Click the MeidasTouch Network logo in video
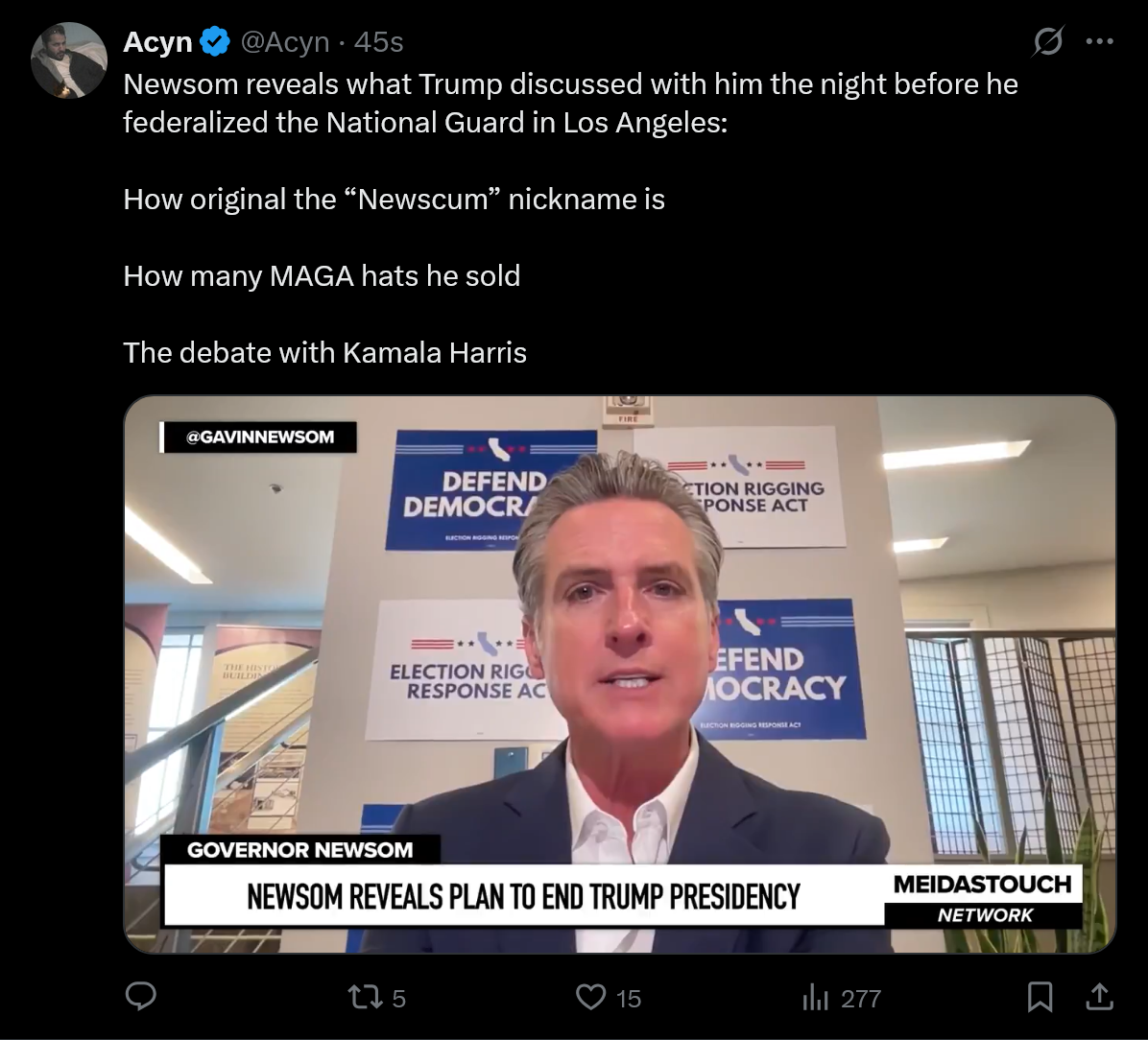The width and height of the screenshot is (1148, 1040). (983, 898)
